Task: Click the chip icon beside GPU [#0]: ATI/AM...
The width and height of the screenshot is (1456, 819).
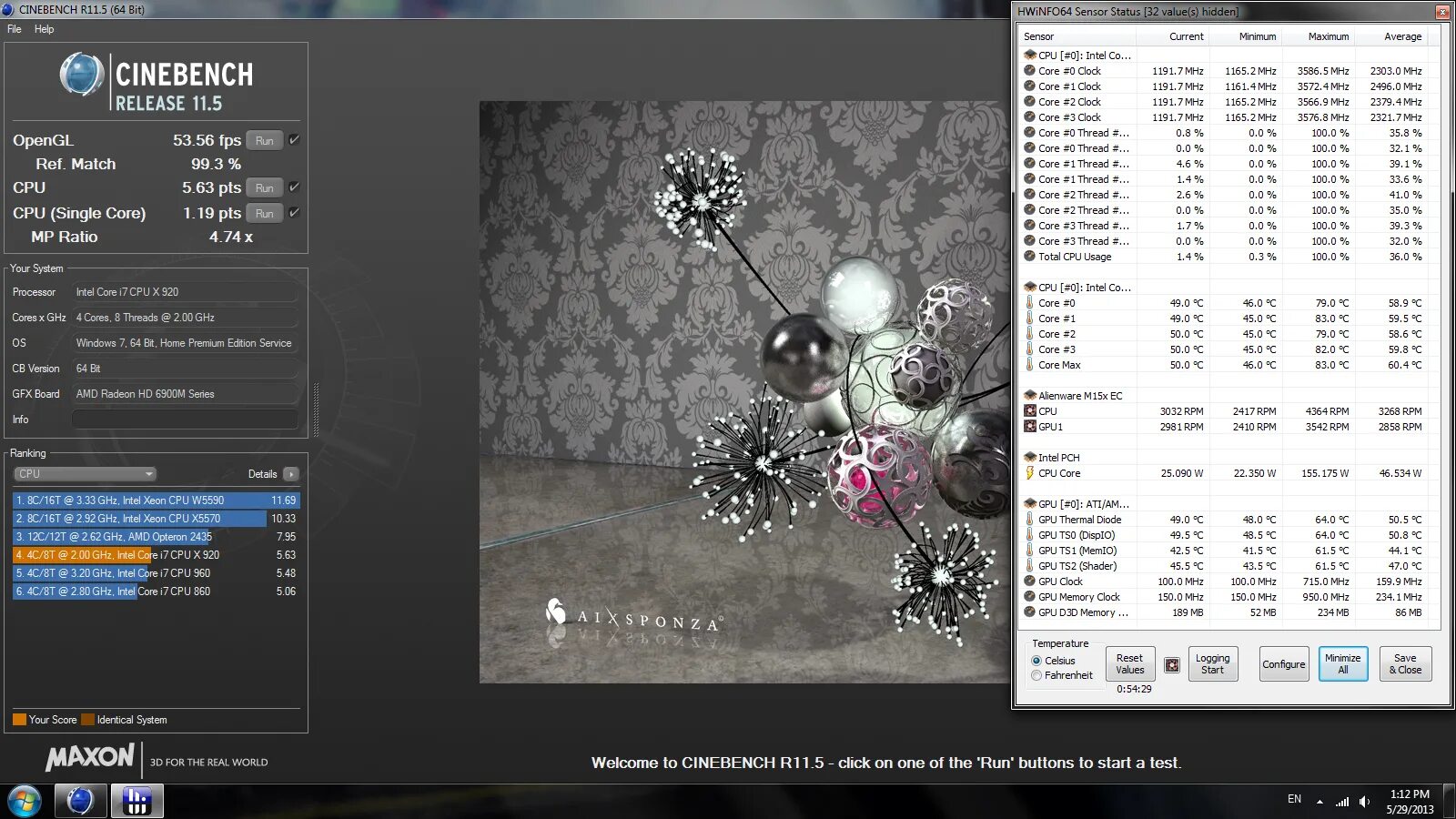Action: click(x=1030, y=504)
